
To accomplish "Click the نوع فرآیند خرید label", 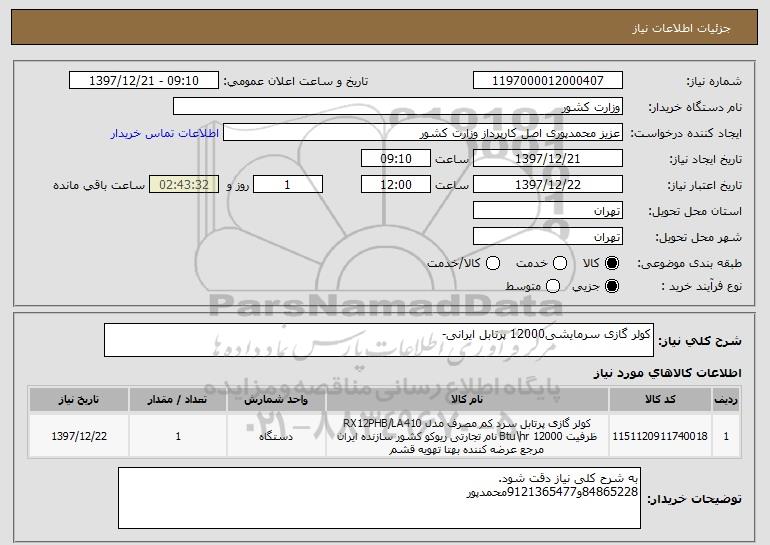I will [x=701, y=286].
